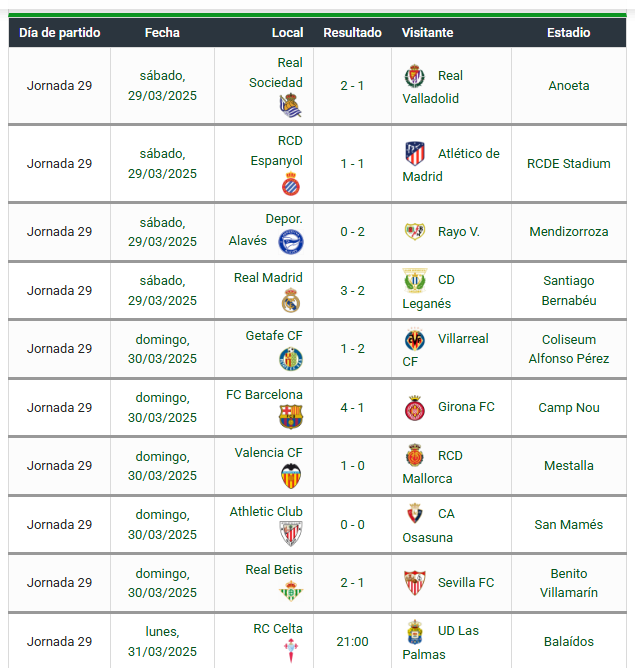Click the Estadio column header
Screen dimensions: 635x668
[569, 32]
